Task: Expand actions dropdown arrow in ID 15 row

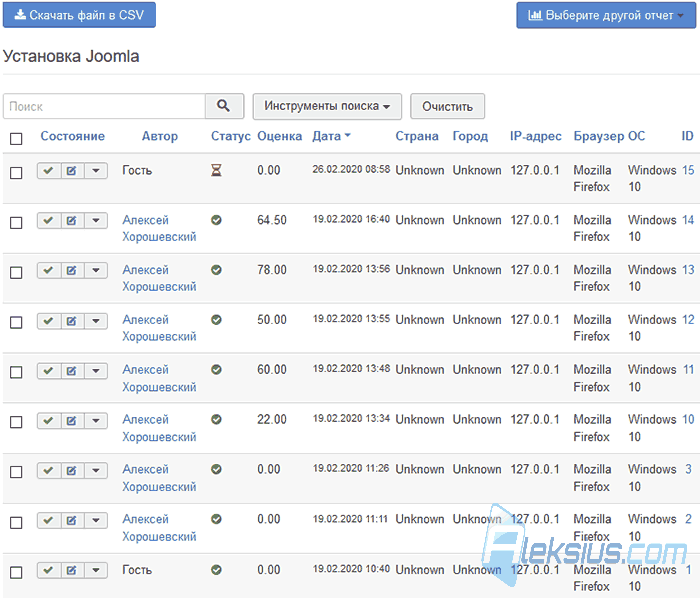Action: click(x=96, y=170)
